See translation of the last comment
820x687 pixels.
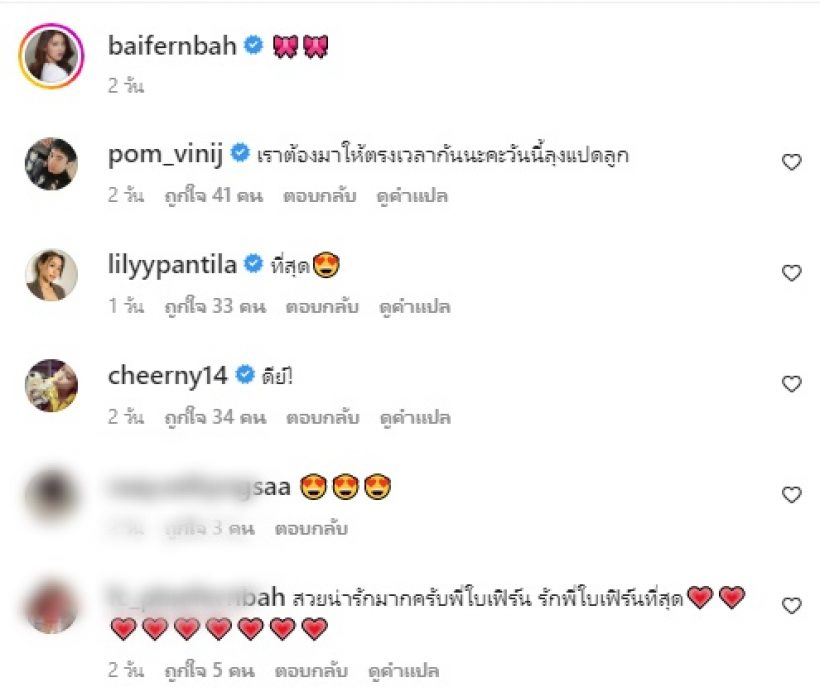(404, 670)
